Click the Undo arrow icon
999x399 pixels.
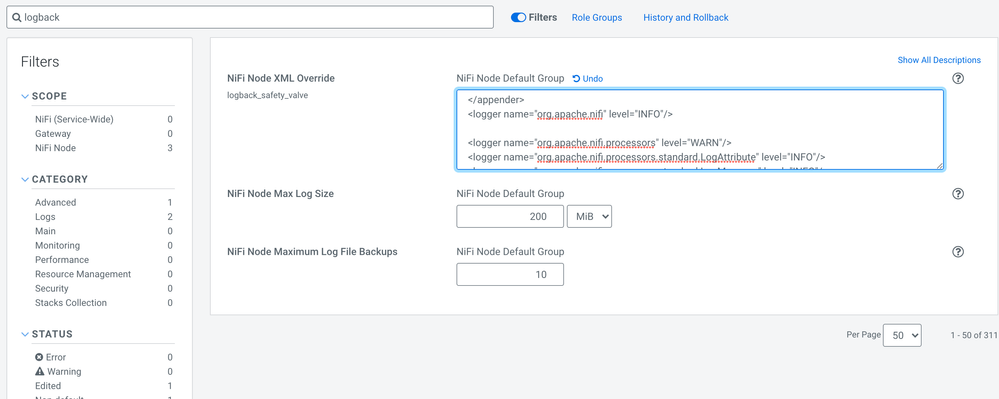(x=576, y=78)
